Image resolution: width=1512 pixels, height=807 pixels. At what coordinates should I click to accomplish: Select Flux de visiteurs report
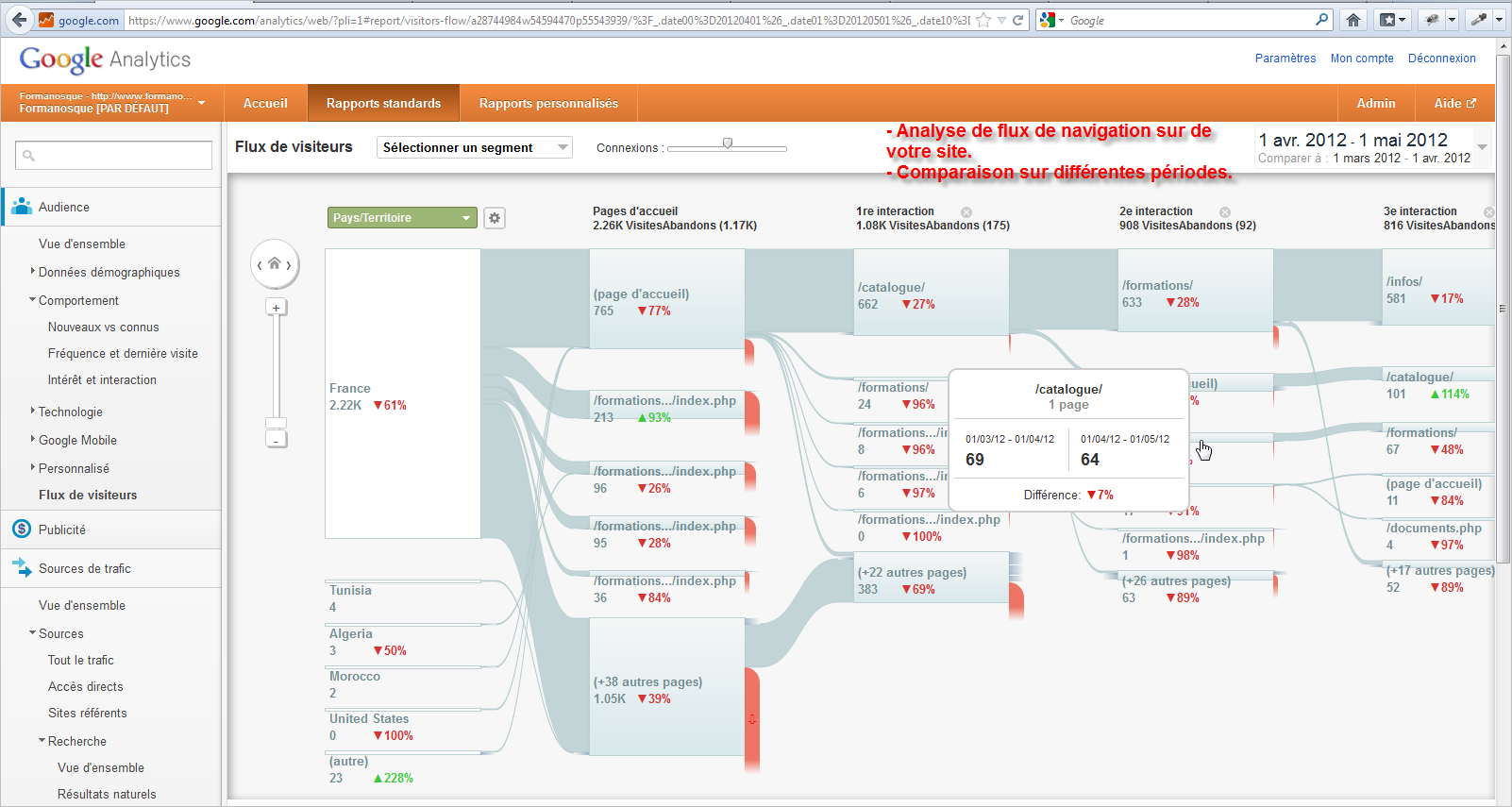(88, 495)
